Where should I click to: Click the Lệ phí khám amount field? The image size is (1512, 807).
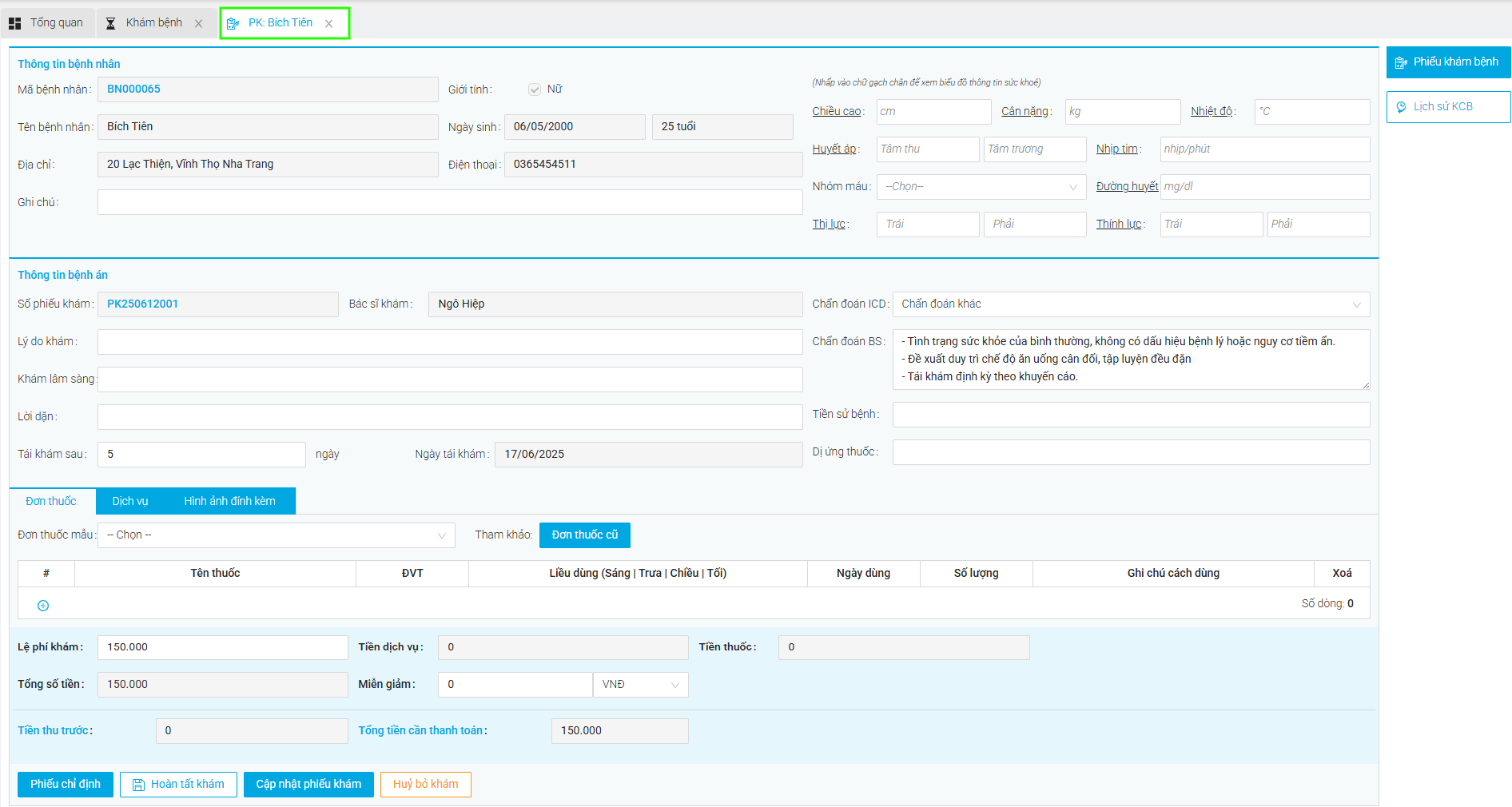(222, 647)
